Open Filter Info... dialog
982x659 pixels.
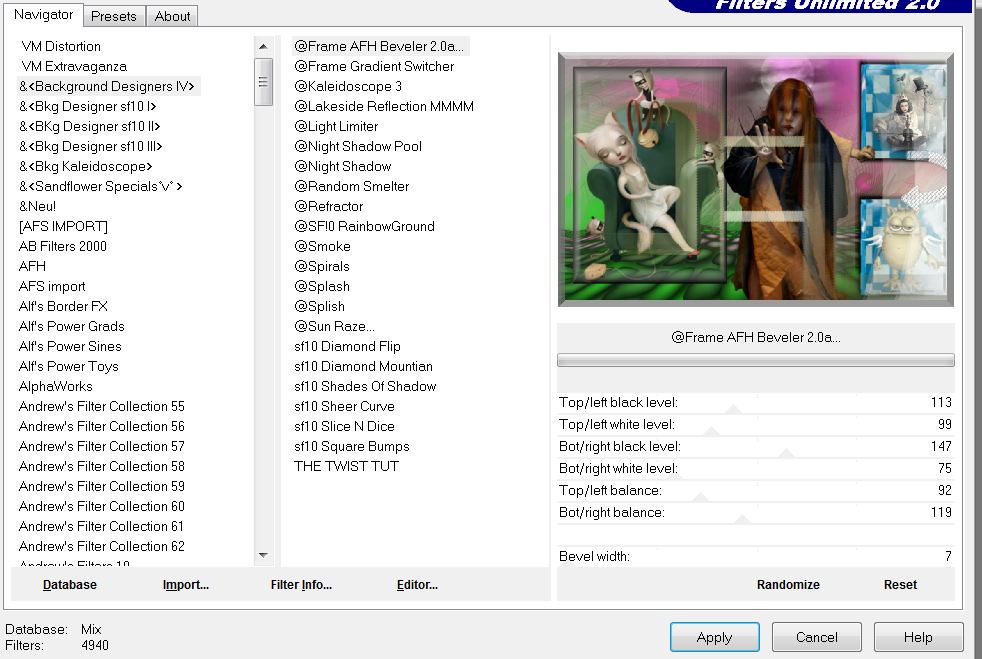[301, 584]
